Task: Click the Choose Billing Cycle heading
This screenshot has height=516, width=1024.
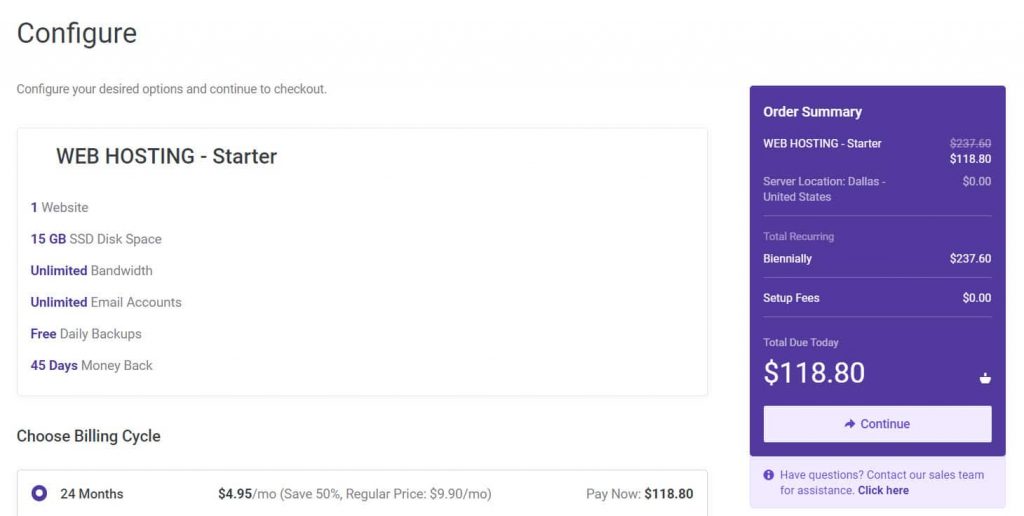Action: 89,436
